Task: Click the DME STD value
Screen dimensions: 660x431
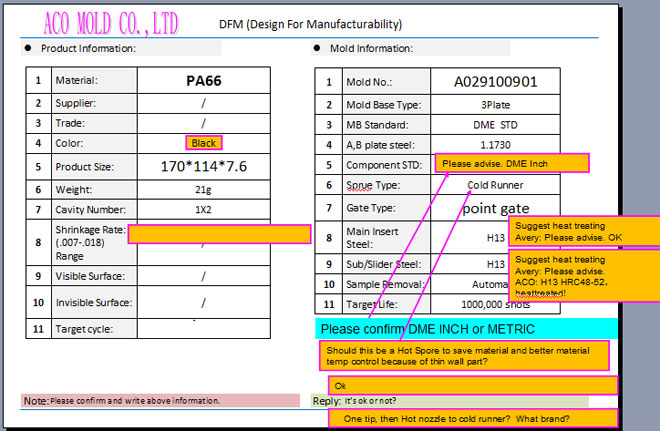Action: [x=495, y=125]
